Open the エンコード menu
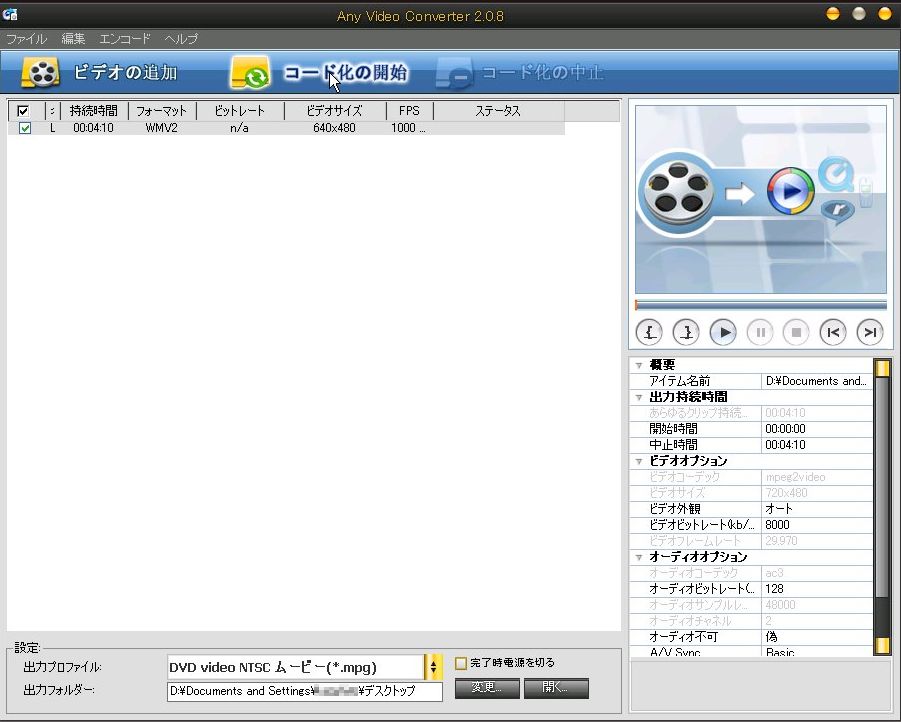The width and height of the screenshot is (901, 722). point(125,39)
